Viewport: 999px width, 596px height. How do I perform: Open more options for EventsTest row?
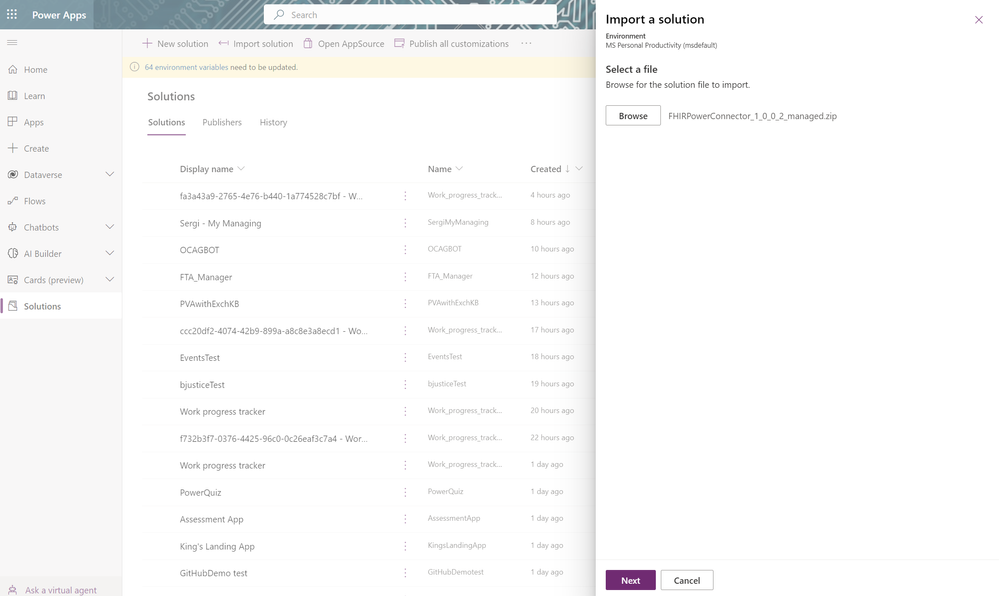click(405, 357)
